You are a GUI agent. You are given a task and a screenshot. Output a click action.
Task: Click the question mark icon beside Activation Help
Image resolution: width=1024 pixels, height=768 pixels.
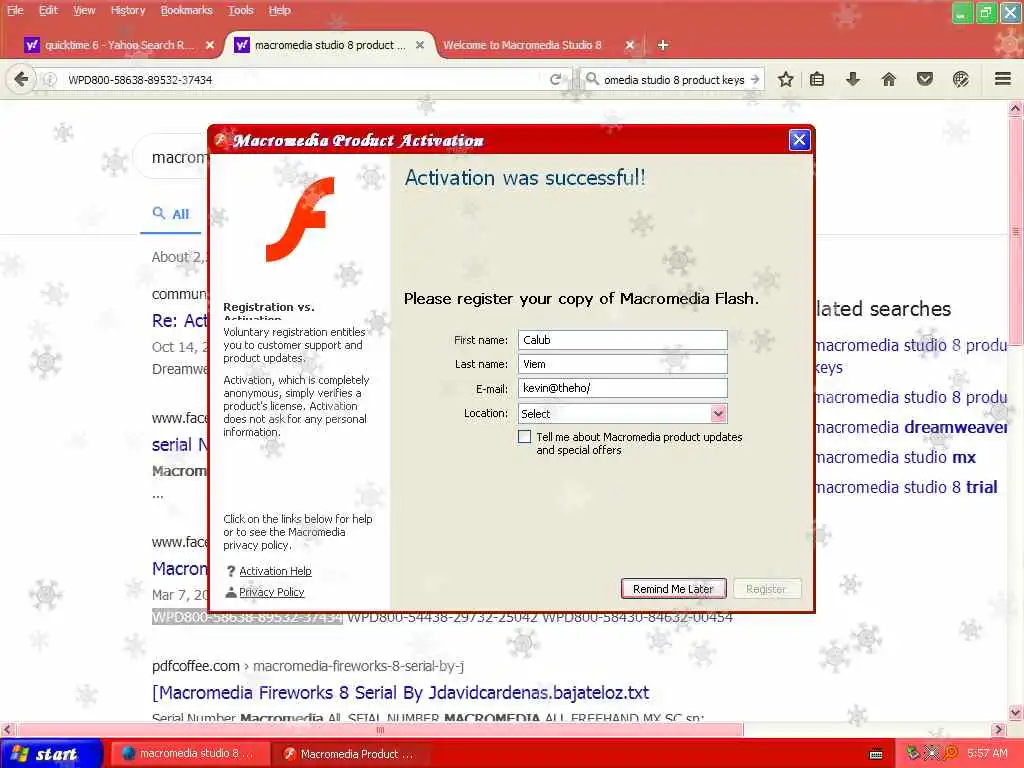(231, 571)
